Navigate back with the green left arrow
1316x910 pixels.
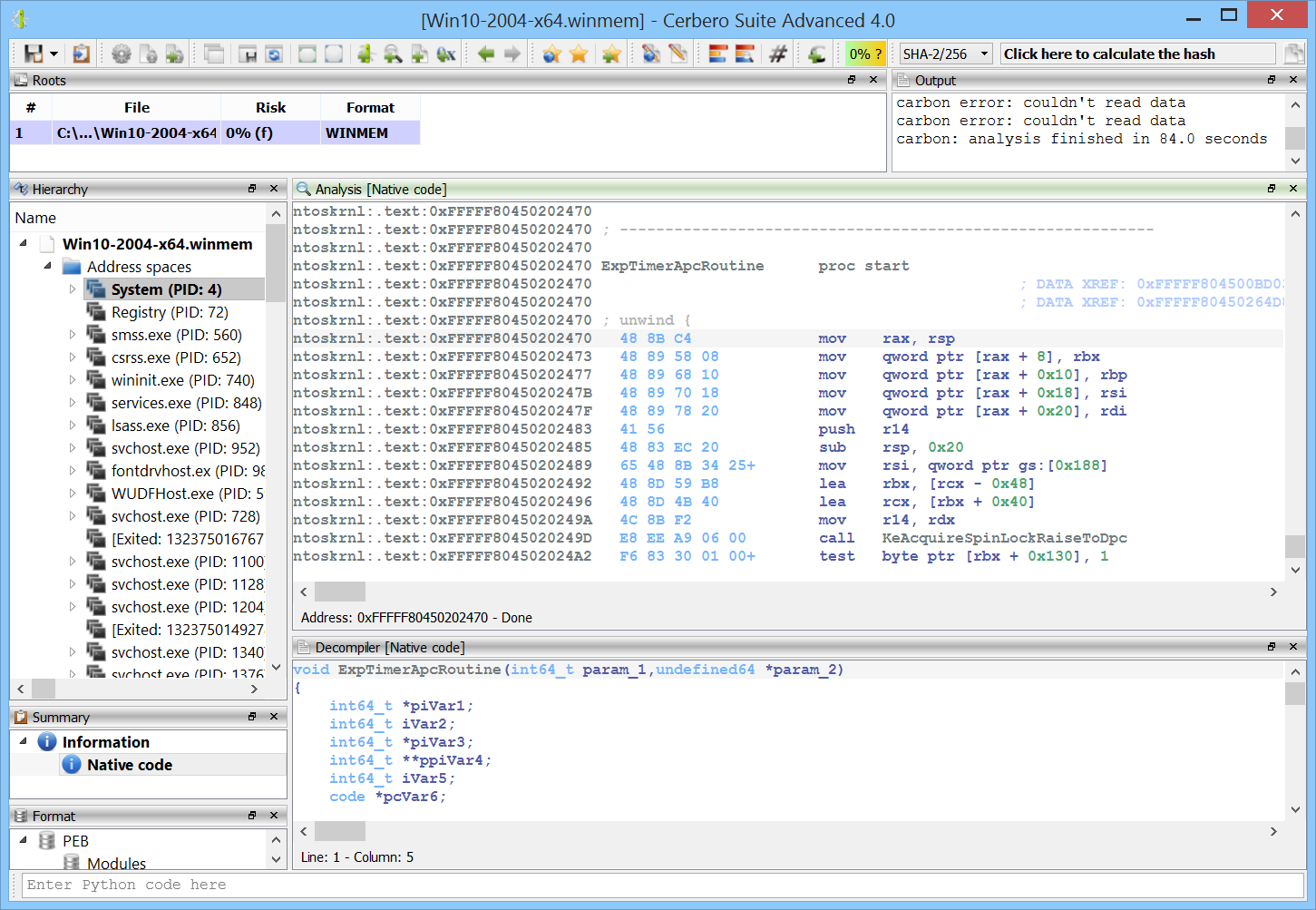(486, 54)
